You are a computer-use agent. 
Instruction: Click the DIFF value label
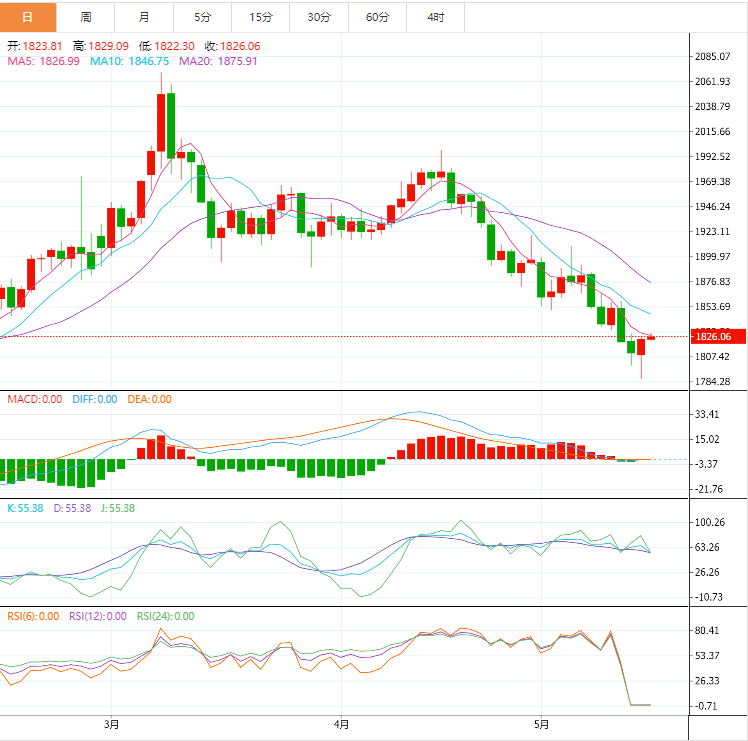click(x=94, y=399)
